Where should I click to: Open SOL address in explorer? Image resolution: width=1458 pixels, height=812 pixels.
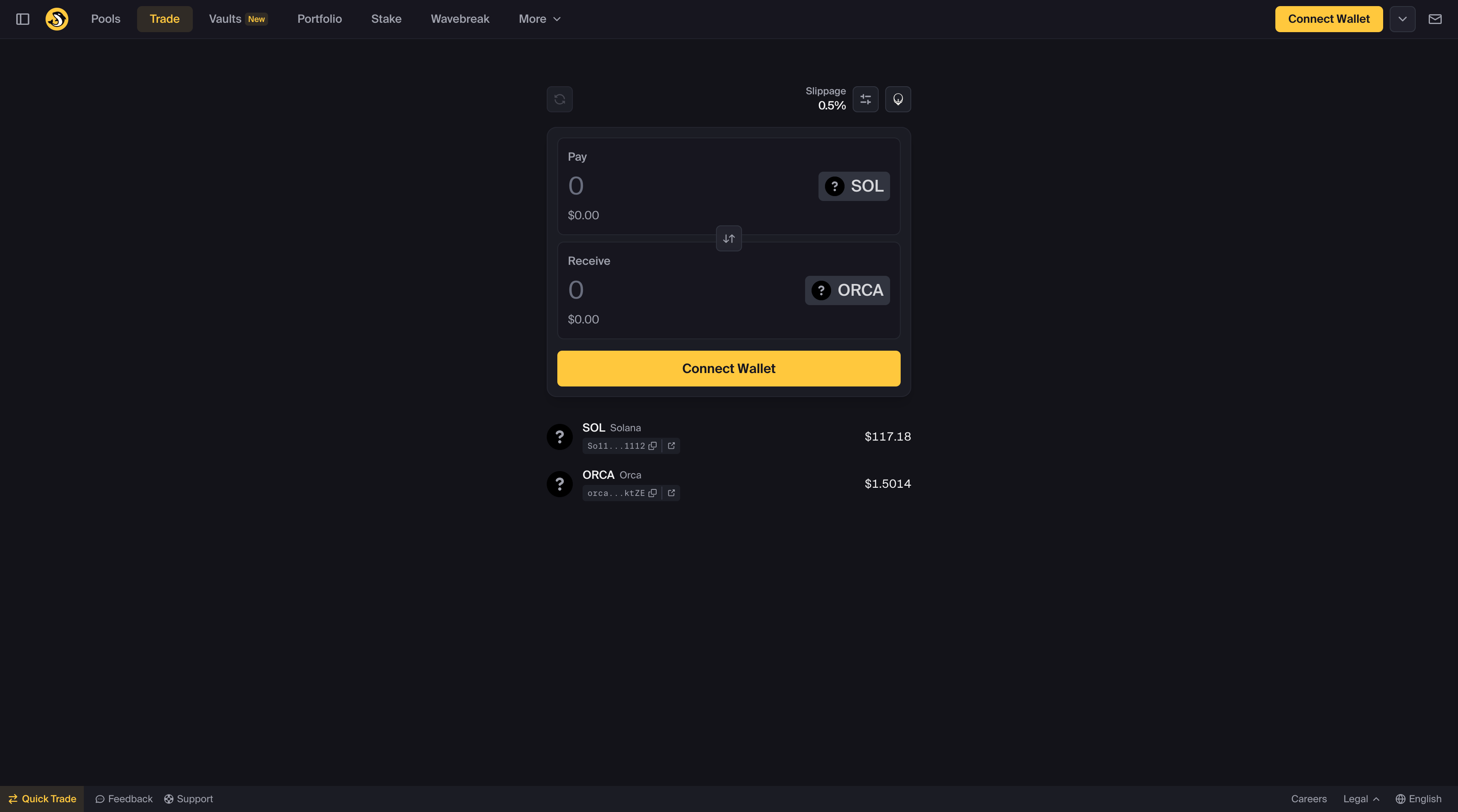click(671, 446)
